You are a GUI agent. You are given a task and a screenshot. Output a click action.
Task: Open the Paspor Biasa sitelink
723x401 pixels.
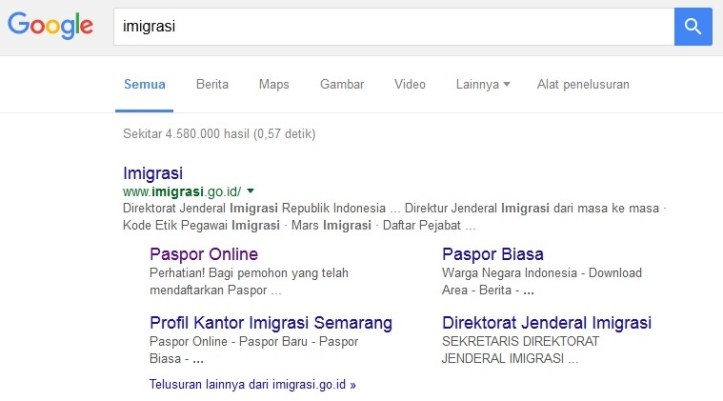(x=492, y=254)
